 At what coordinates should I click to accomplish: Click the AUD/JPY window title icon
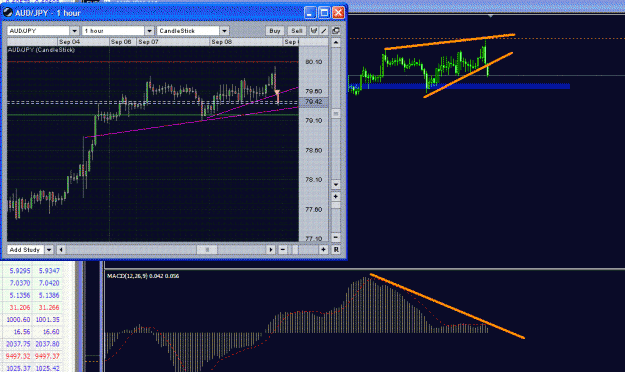[8, 13]
